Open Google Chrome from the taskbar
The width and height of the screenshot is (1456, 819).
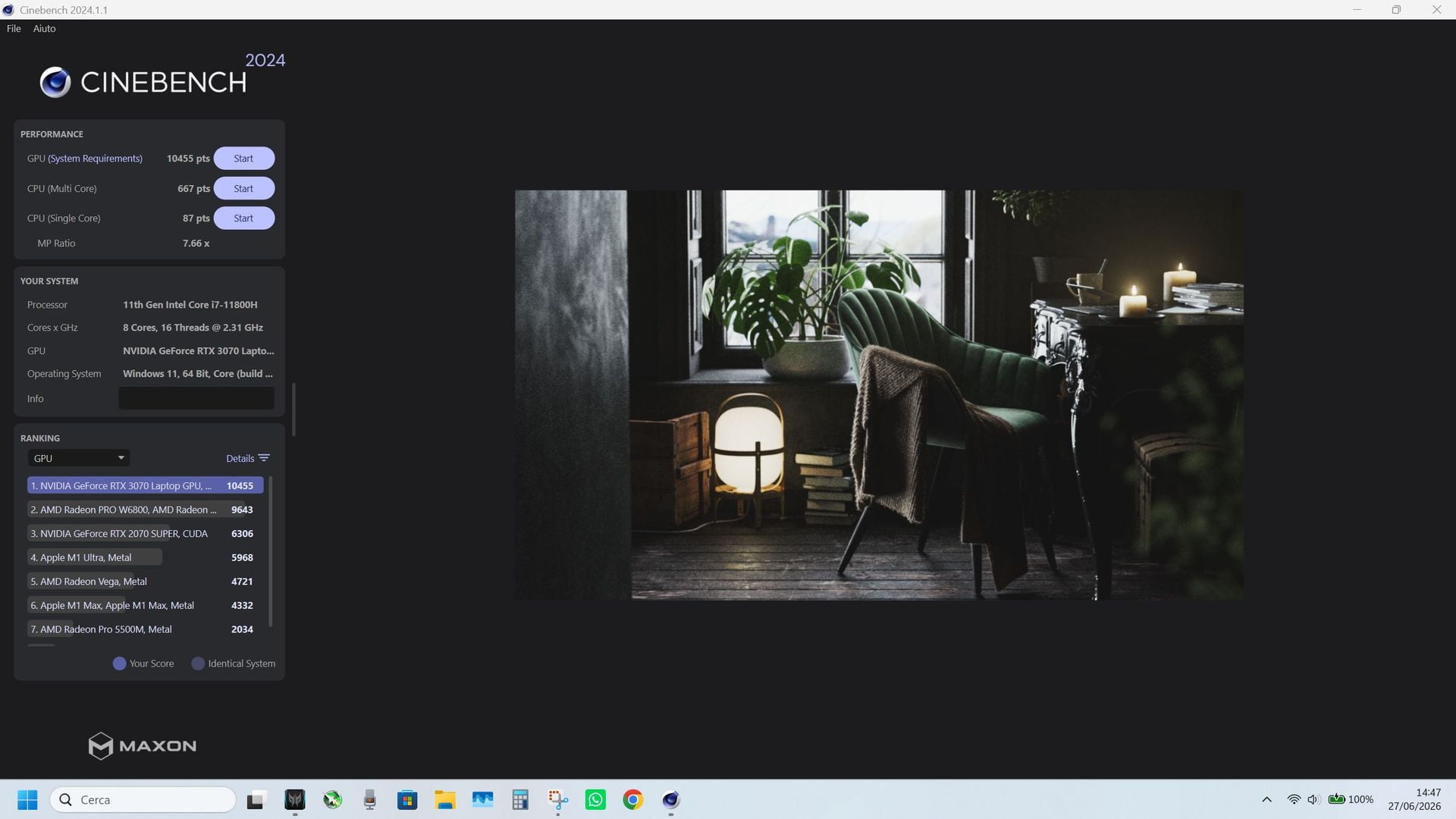click(633, 800)
